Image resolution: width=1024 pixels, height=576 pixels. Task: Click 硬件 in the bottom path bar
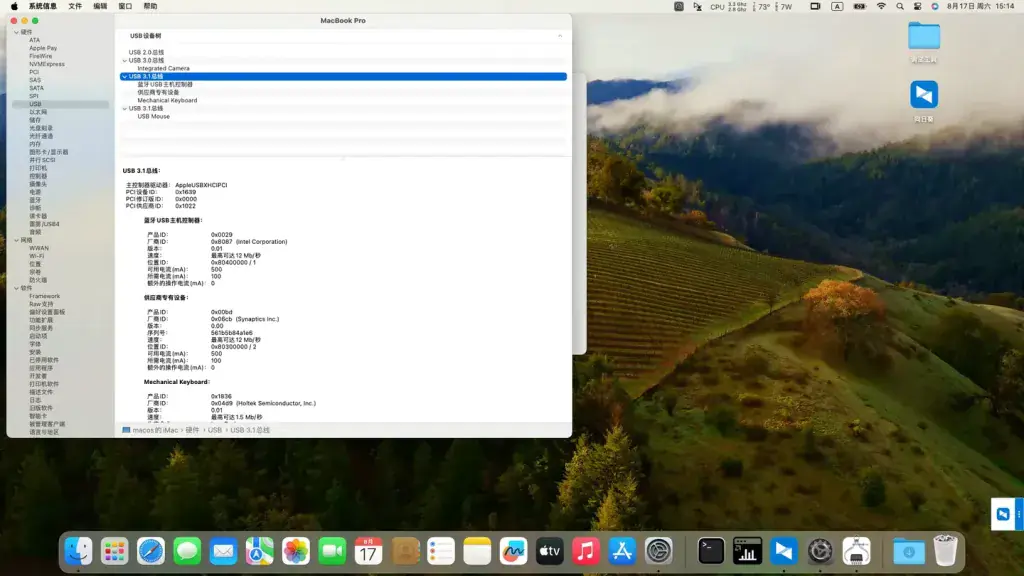(x=192, y=430)
